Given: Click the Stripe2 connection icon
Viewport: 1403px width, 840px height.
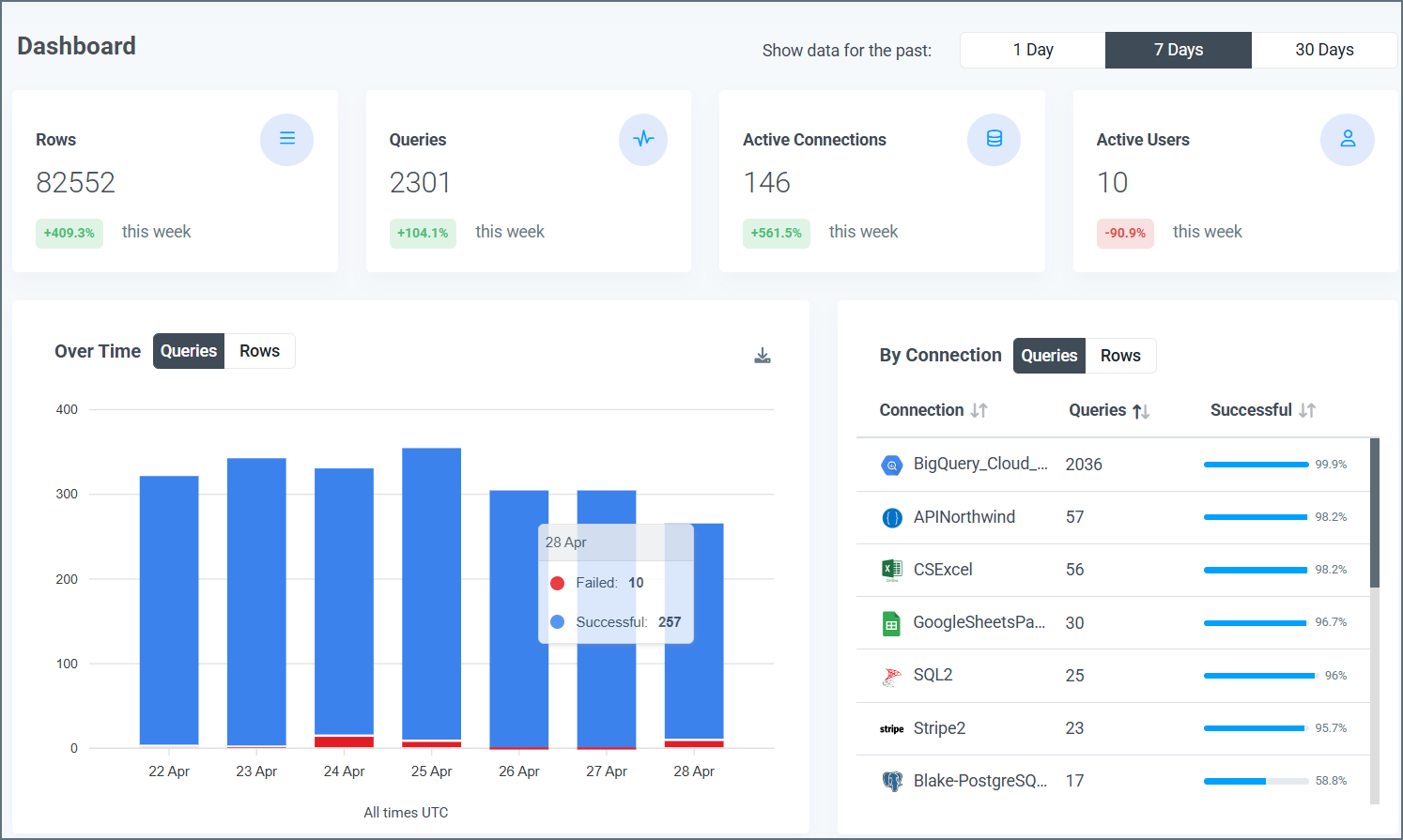Looking at the screenshot, I should (891, 727).
